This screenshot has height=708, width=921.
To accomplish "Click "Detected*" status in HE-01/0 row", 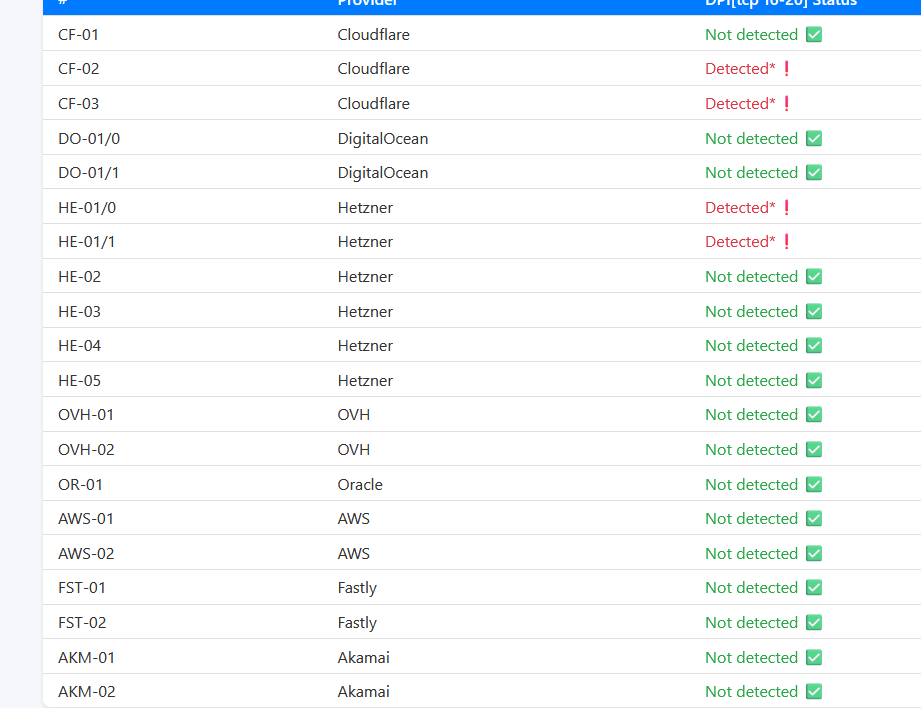I will click(740, 207).
